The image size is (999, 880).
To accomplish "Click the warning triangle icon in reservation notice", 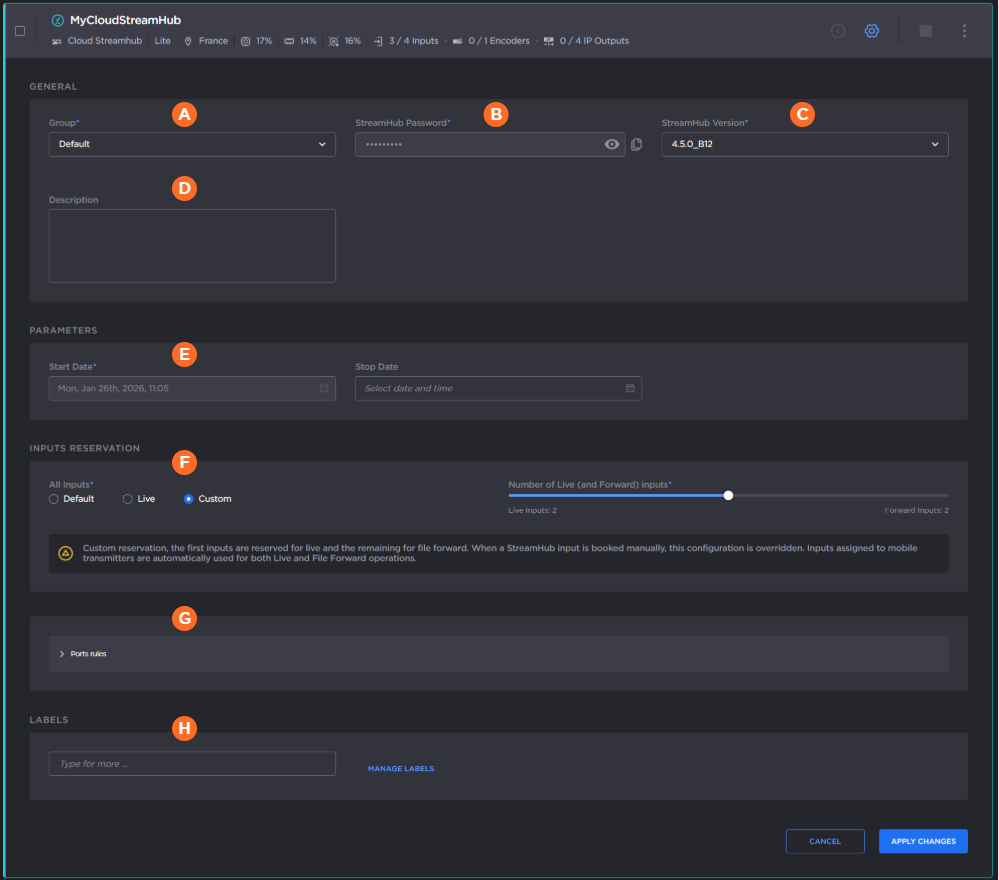I will (x=66, y=553).
